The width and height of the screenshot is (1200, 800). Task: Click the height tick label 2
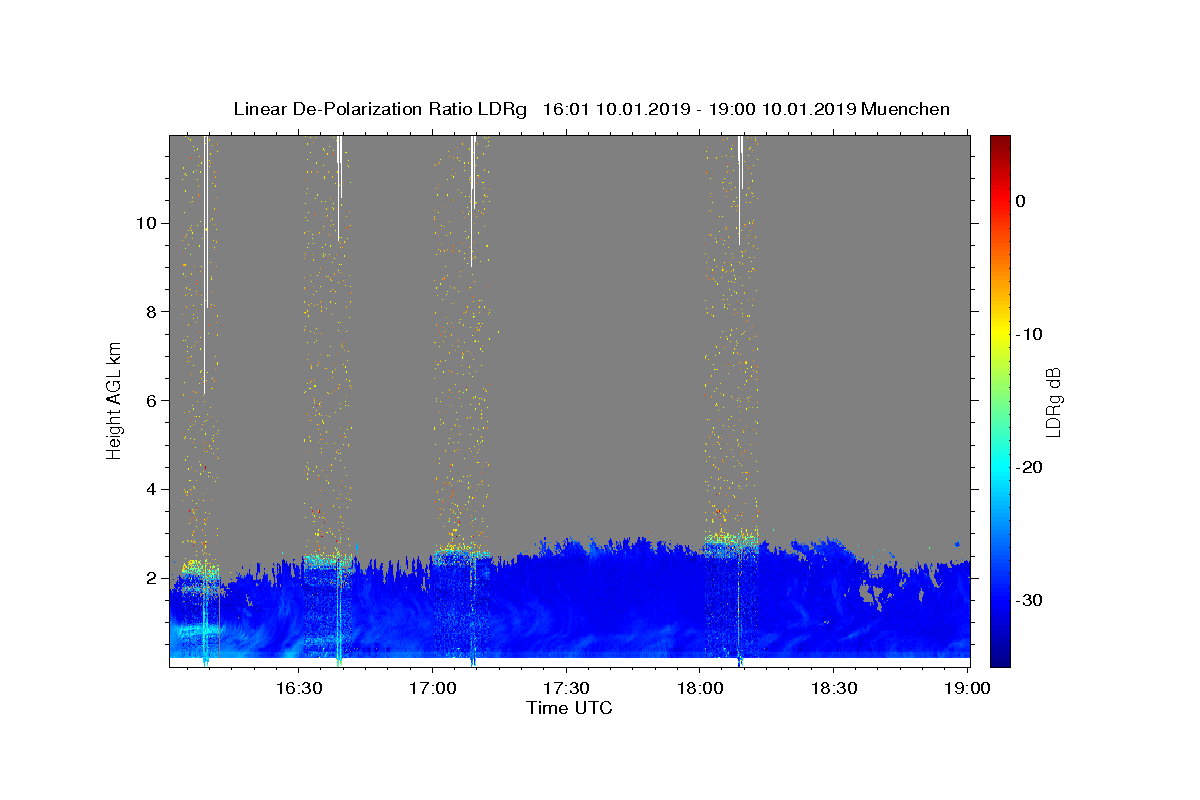tap(150, 578)
